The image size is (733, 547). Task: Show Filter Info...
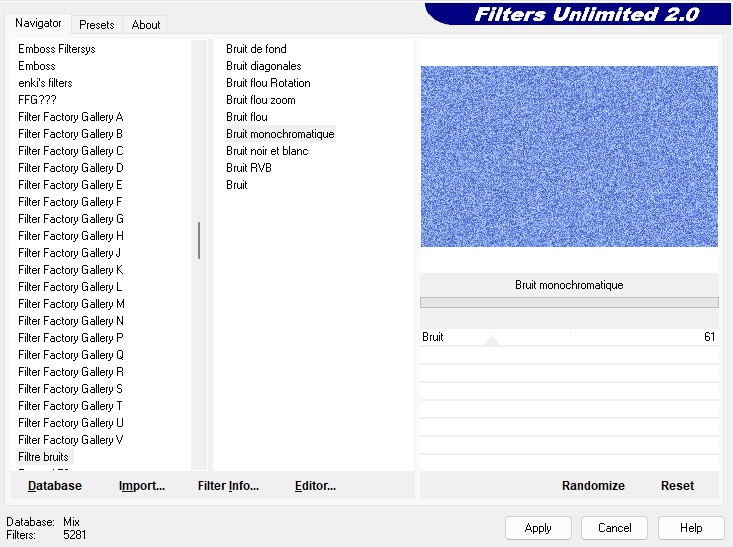click(x=228, y=486)
